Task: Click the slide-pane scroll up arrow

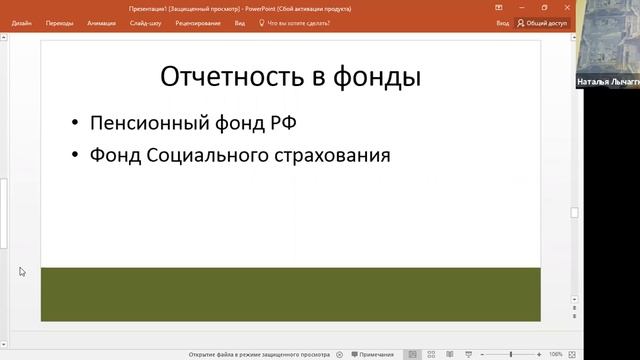Action: (574, 38)
